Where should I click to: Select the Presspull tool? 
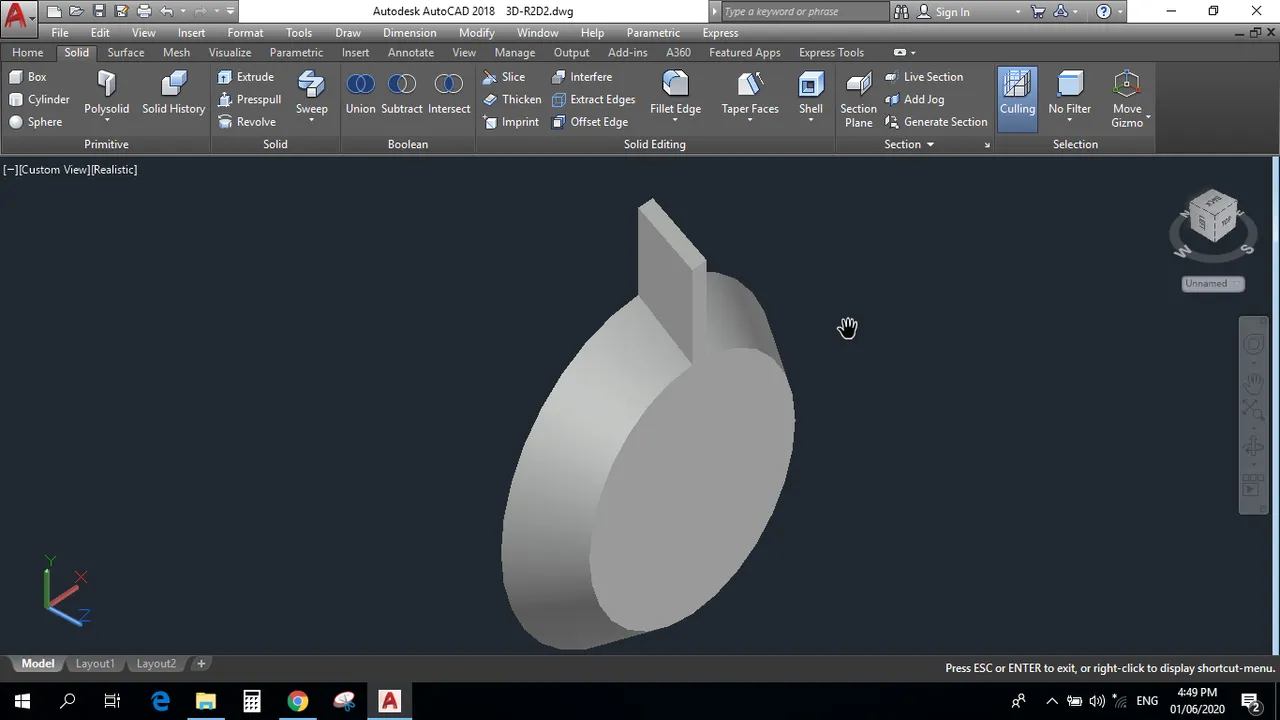[x=249, y=99]
